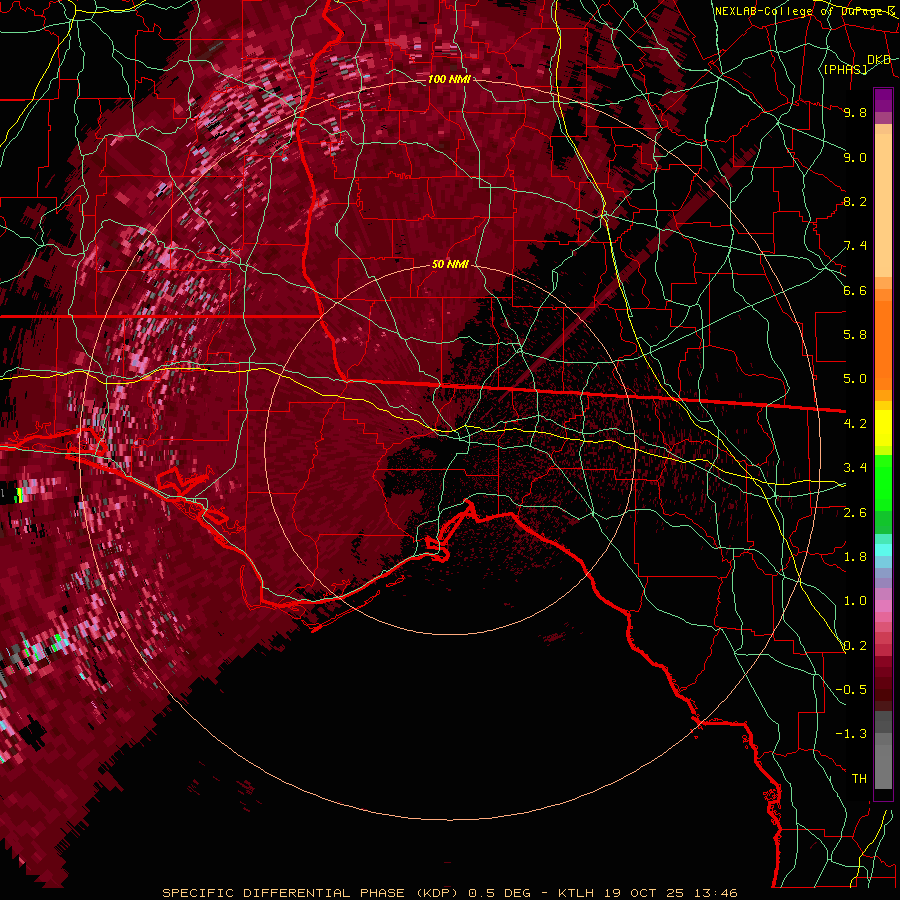The width and height of the screenshot is (900, 900).
Task: Click the 6.6 color scale value
Action: pos(855,290)
